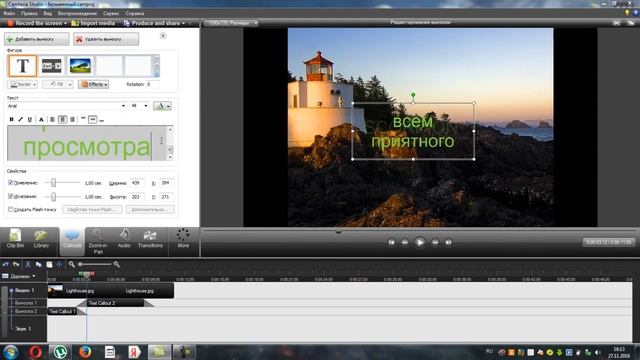Image resolution: width=640 pixels, height=360 pixels.
Task: Toggle underline text formatting
Action: (29, 119)
